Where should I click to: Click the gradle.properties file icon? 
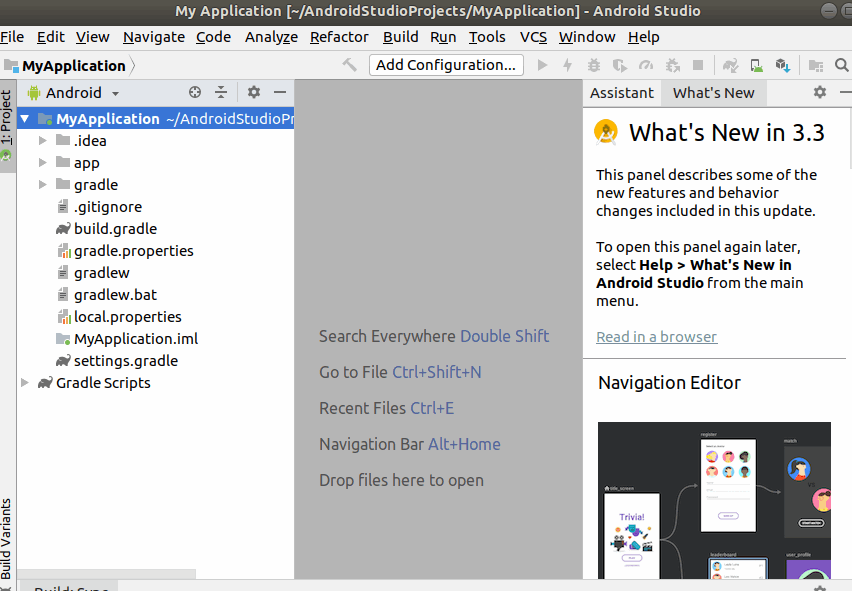click(x=64, y=251)
